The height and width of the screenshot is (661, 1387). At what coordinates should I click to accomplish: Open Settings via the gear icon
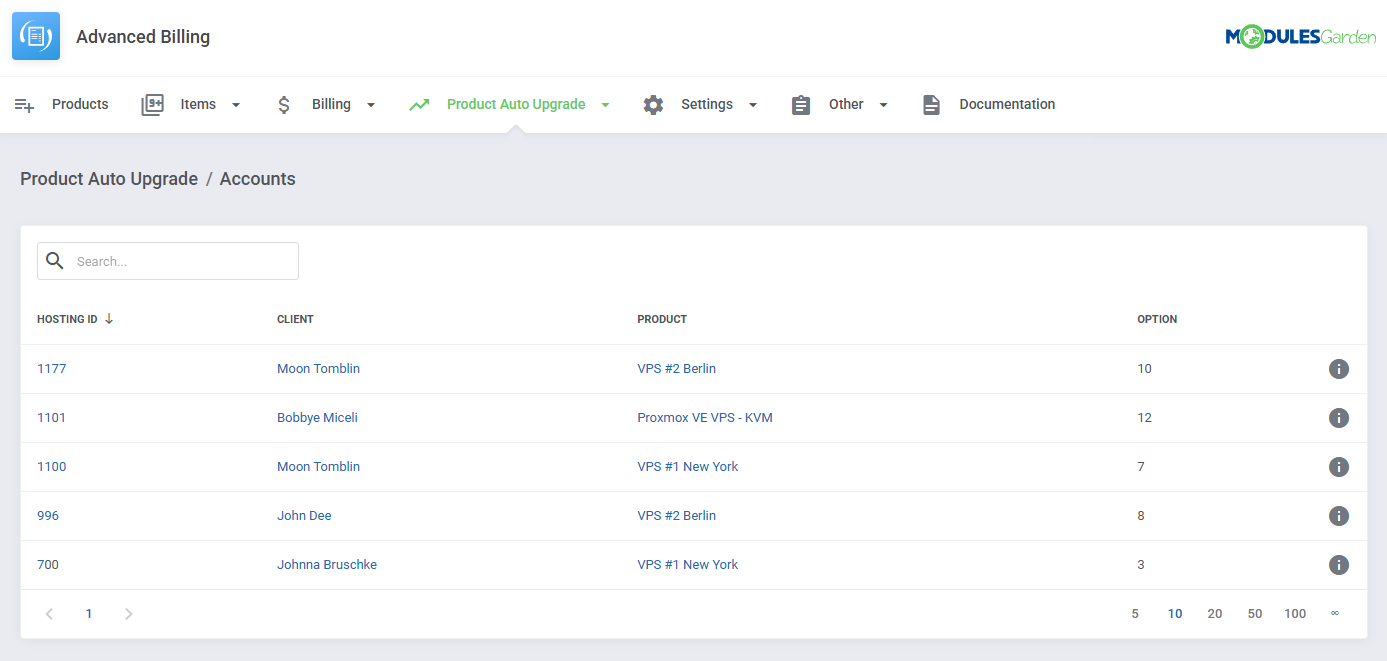[x=653, y=103]
